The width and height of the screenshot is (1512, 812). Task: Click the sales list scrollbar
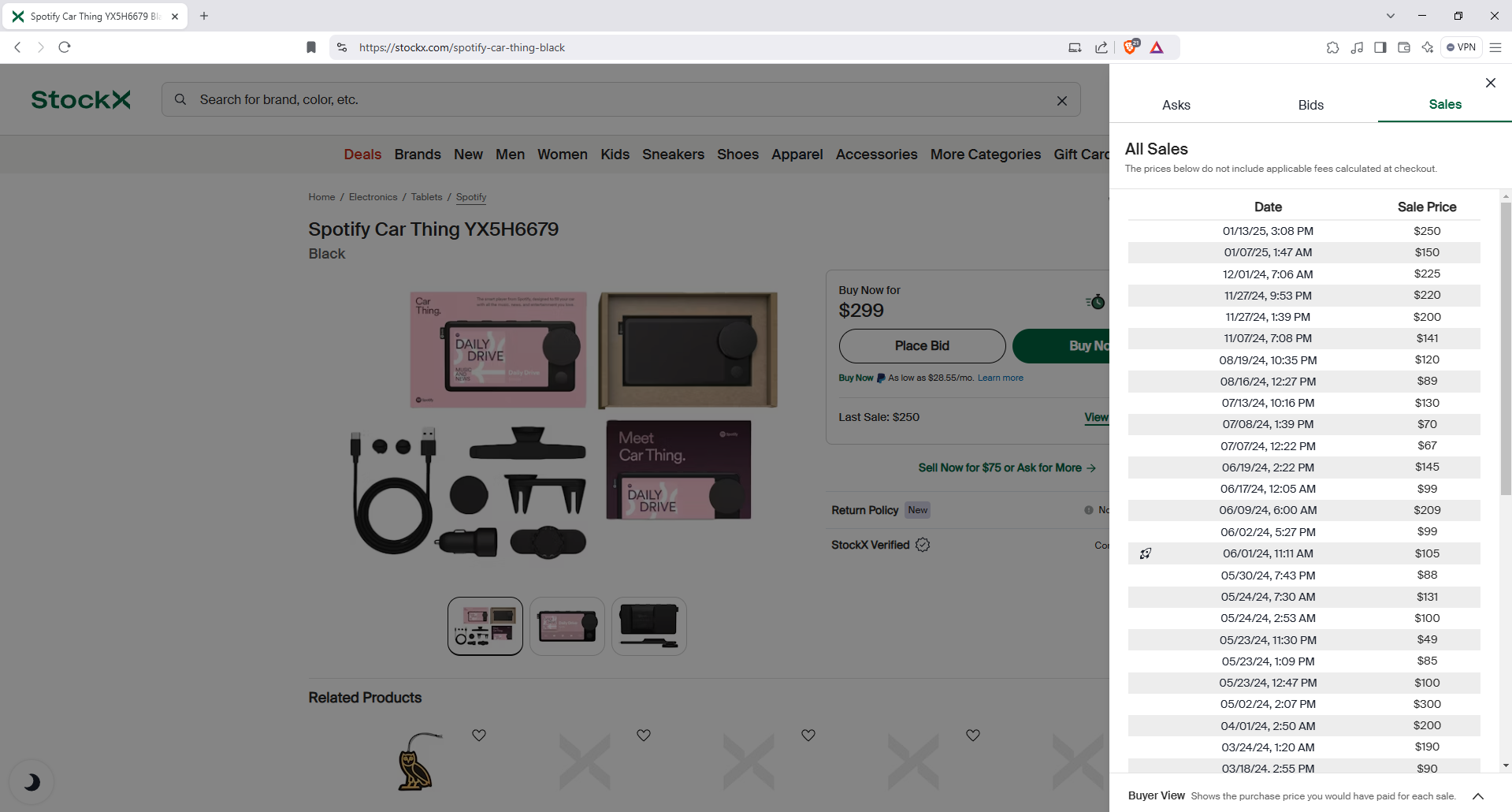(x=1506, y=348)
